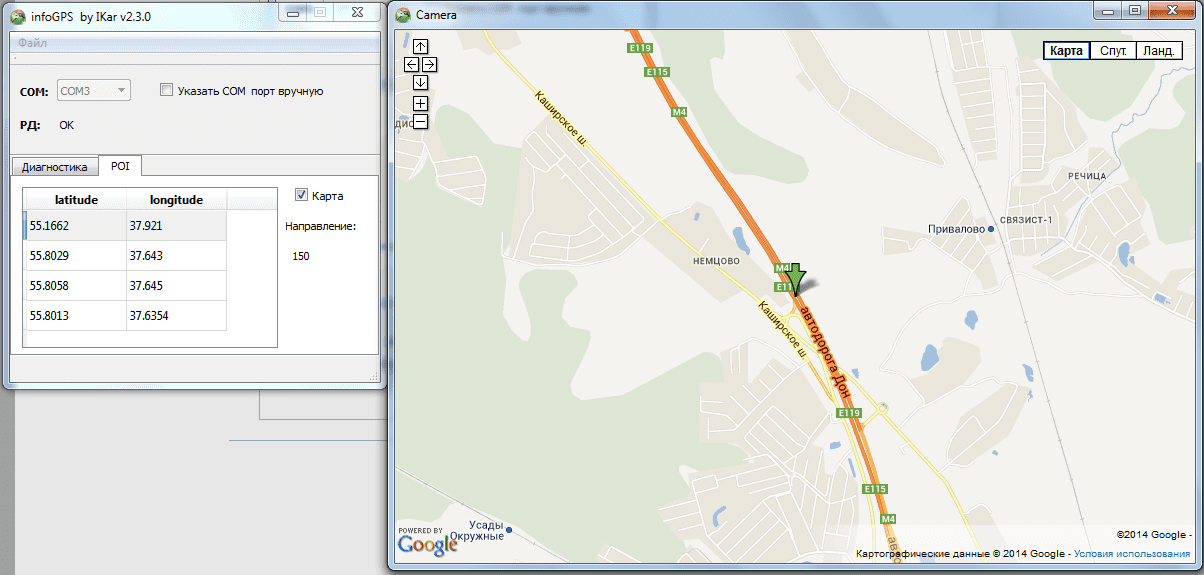Image resolution: width=1204 pixels, height=575 pixels.
Task: Pan the map up with arrow button
Action: pos(421,46)
